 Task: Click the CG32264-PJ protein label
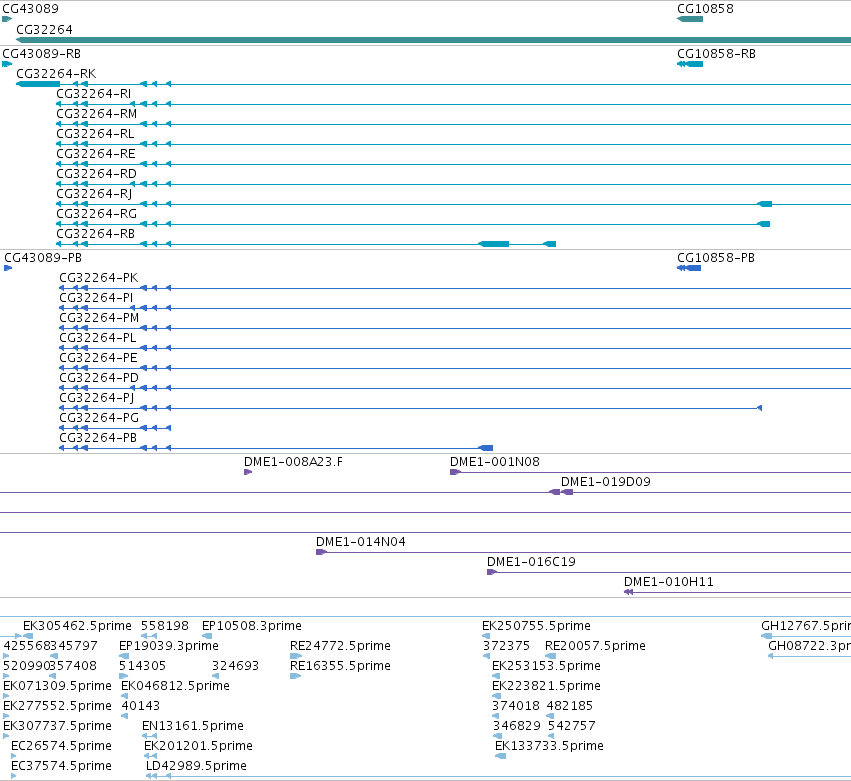click(x=97, y=398)
